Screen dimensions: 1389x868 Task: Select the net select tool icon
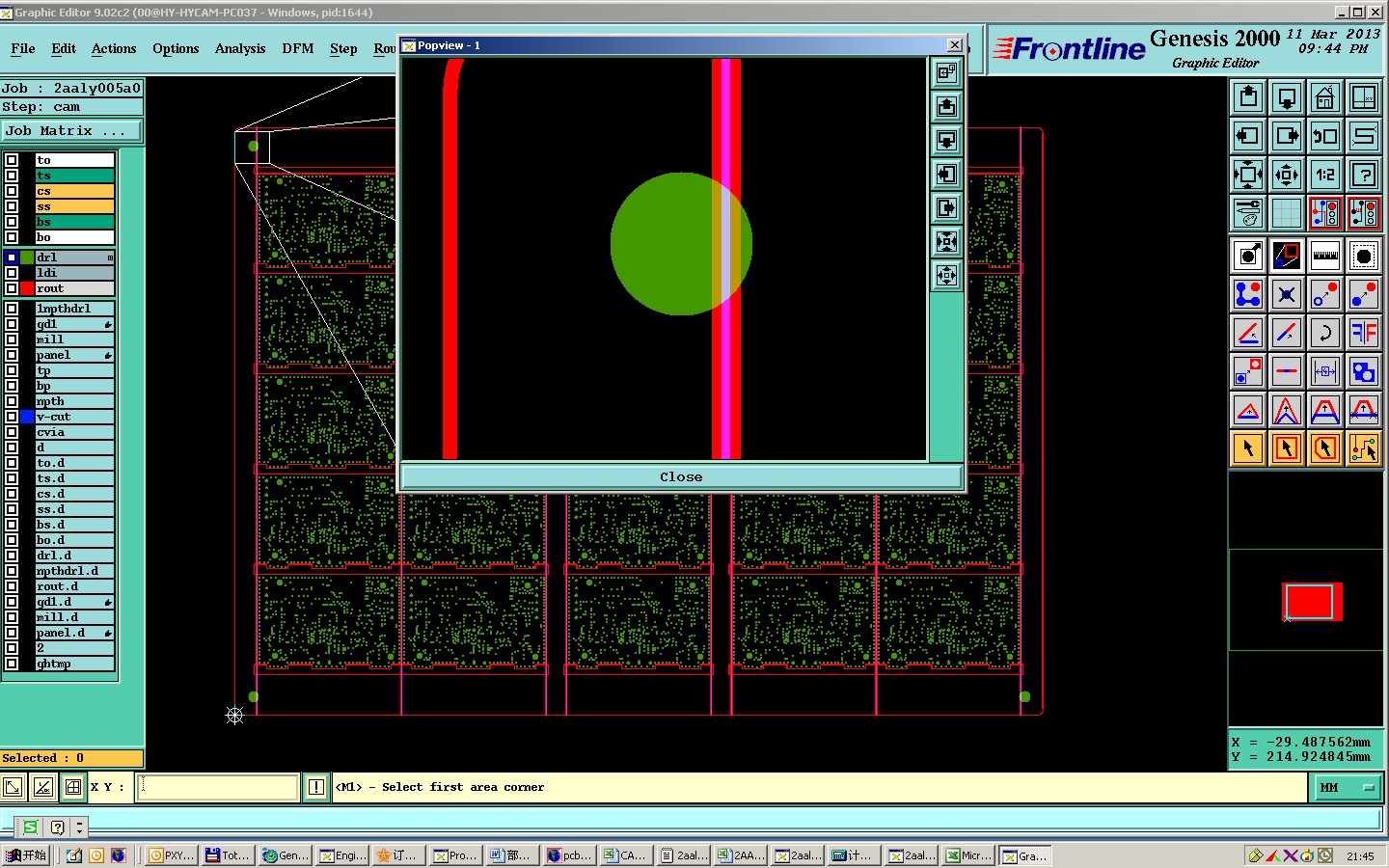[x=1364, y=448]
